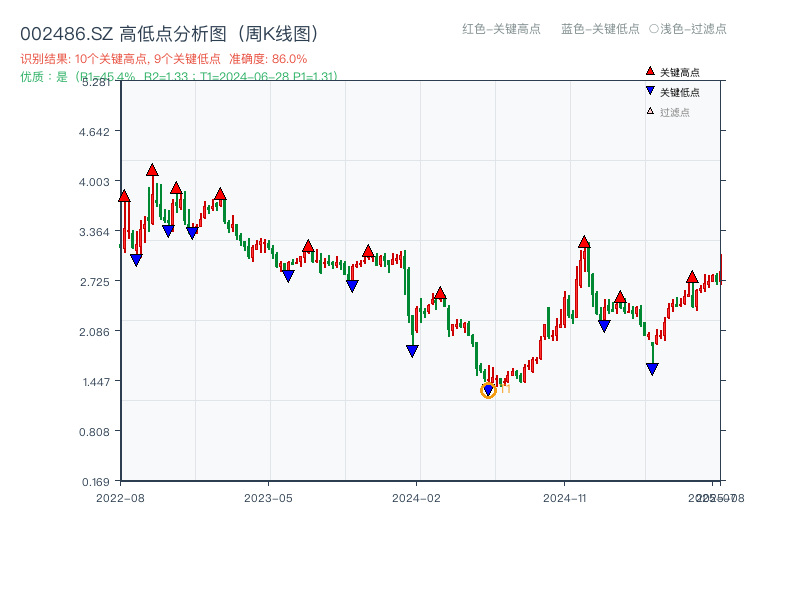Select the rightmost blue key-low triangle marker
This screenshot has height=600, width=800.
652,369
